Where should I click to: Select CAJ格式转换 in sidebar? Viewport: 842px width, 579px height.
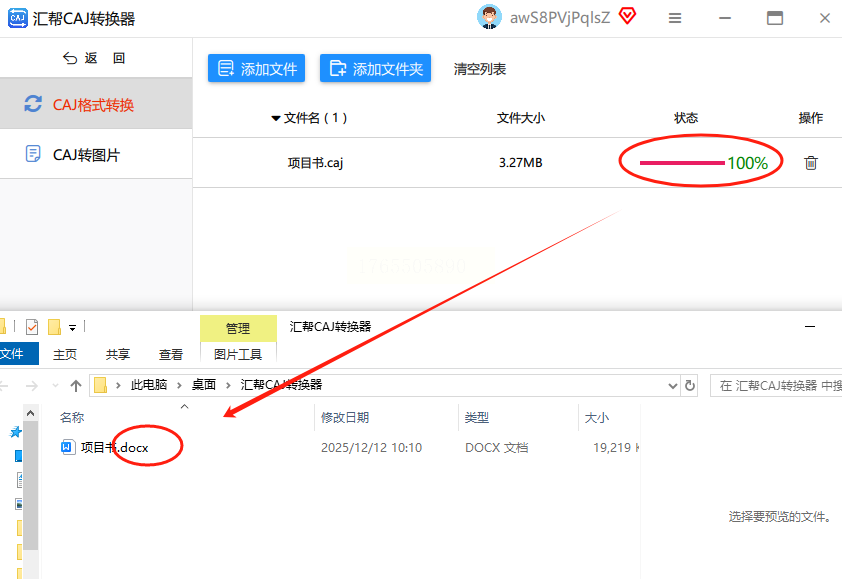point(96,104)
